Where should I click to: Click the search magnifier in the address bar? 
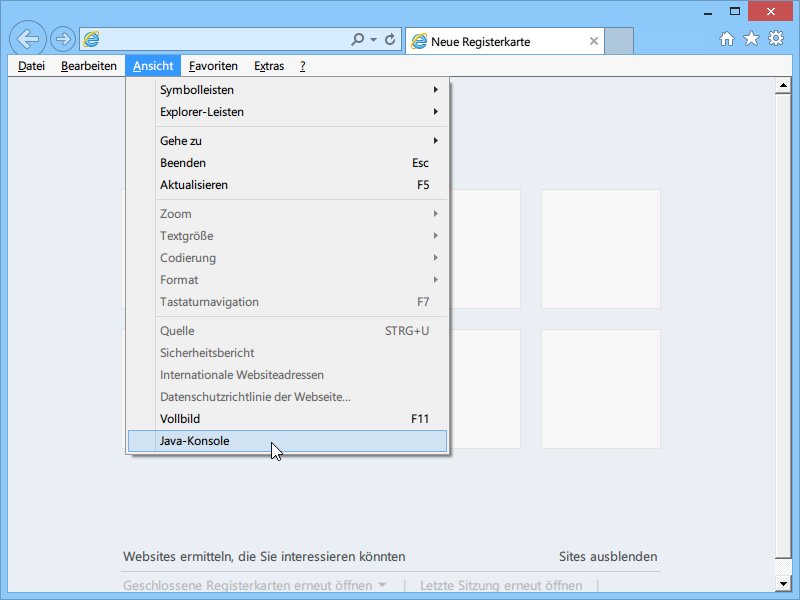pyautogui.click(x=357, y=39)
